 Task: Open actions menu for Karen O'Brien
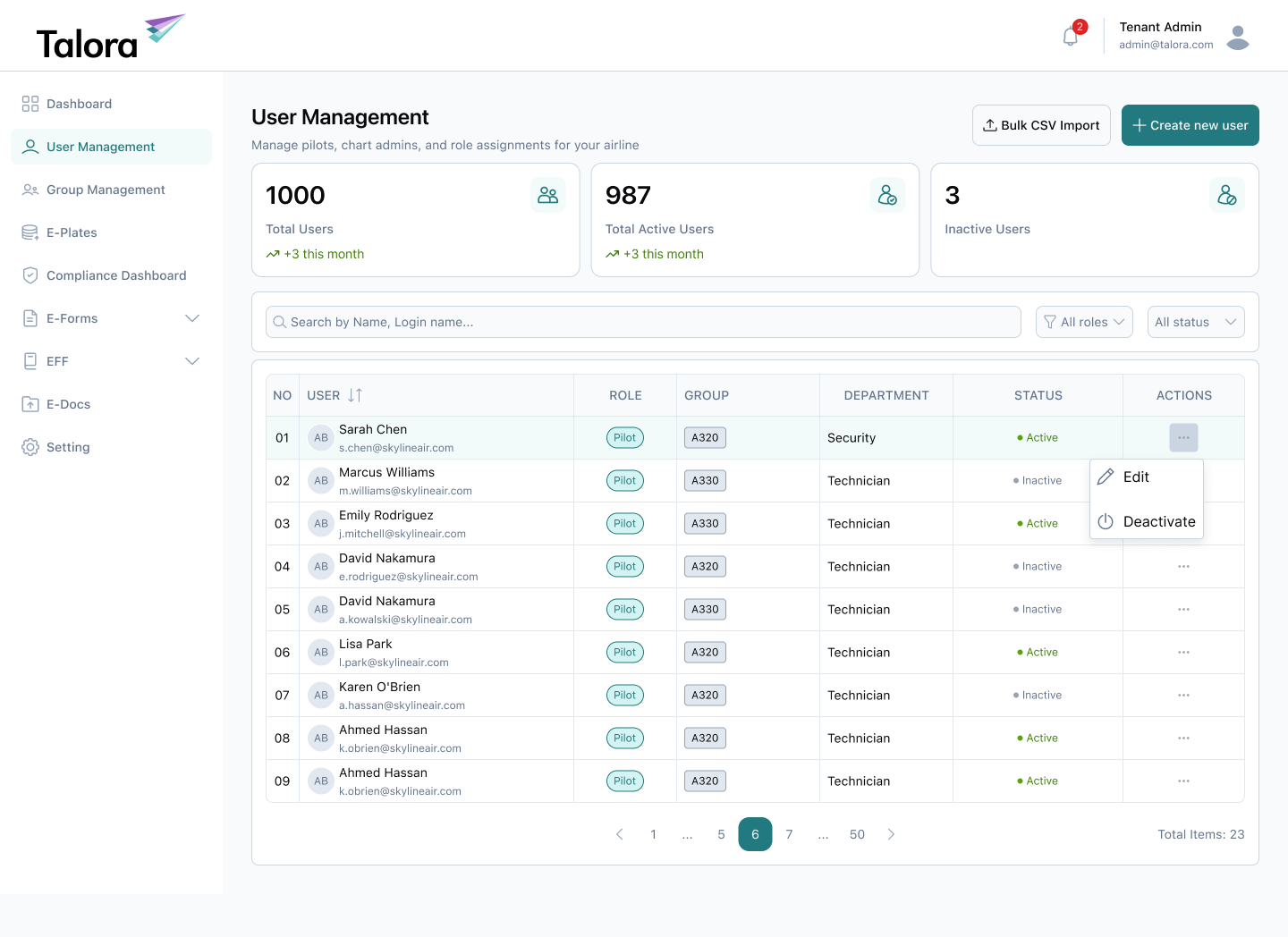(x=1183, y=695)
